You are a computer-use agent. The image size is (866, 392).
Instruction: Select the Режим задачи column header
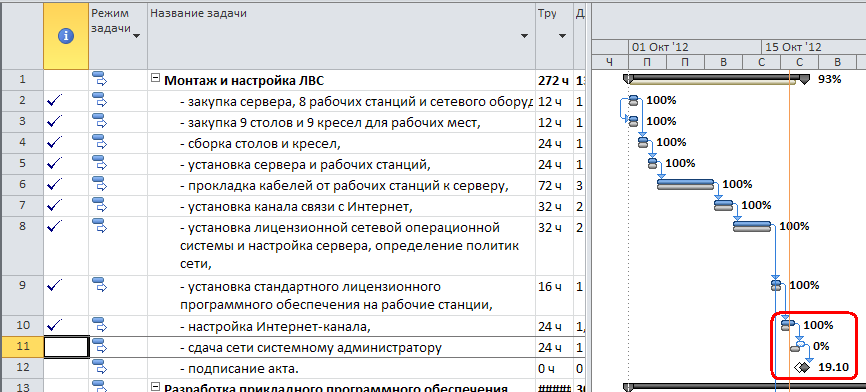pos(118,36)
